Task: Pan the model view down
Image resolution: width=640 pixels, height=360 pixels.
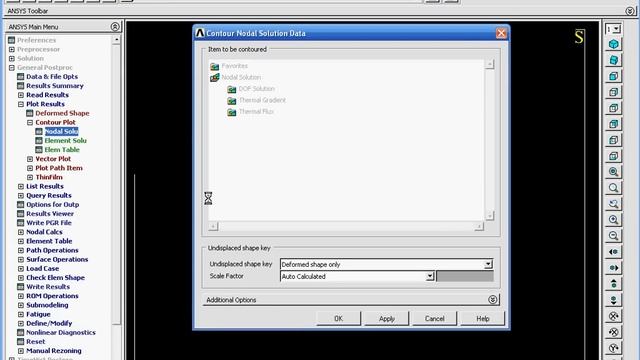Action: [x=613, y=300]
